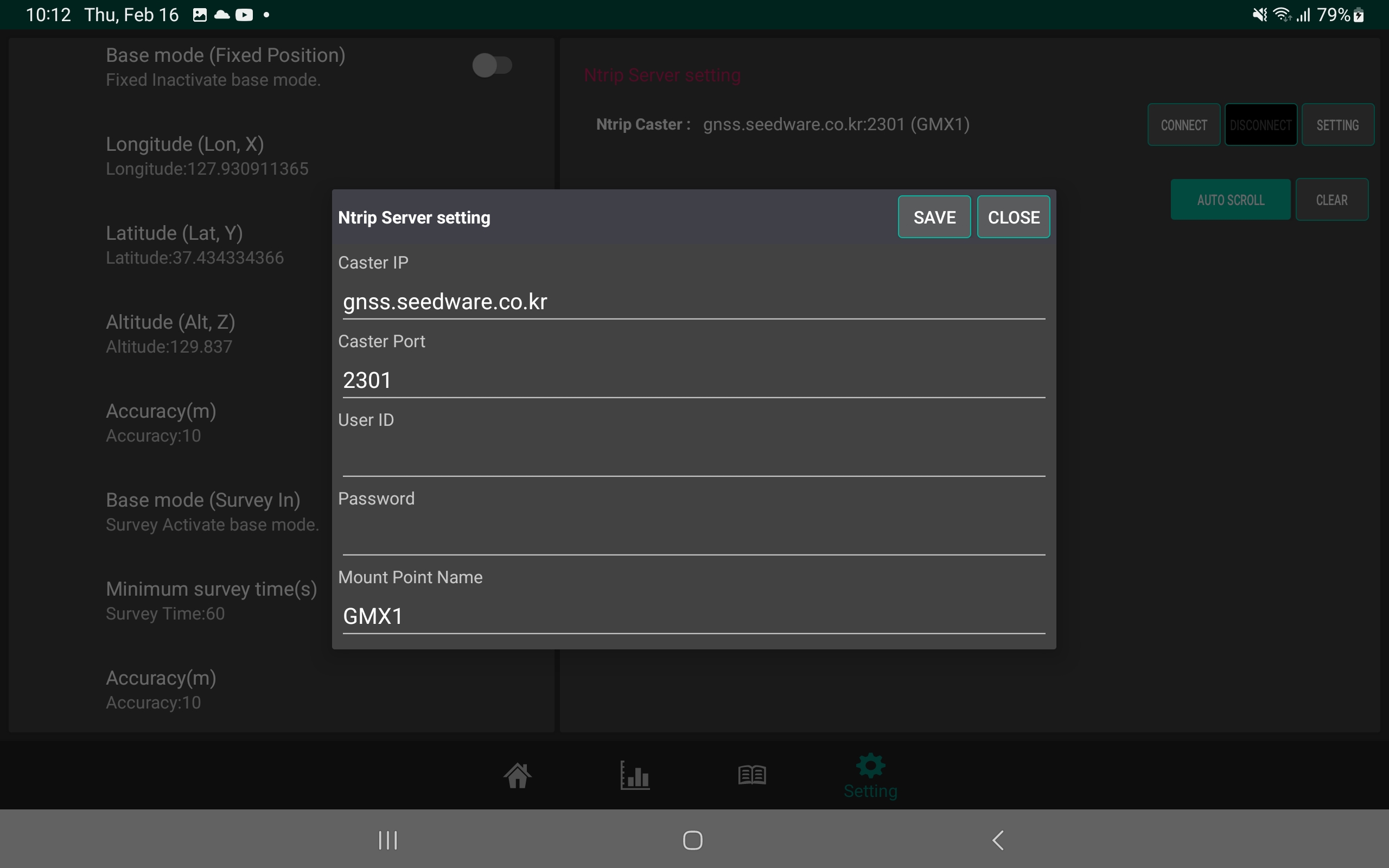Save the Ntrip Server settings
The image size is (1389, 868).
pos(934,217)
